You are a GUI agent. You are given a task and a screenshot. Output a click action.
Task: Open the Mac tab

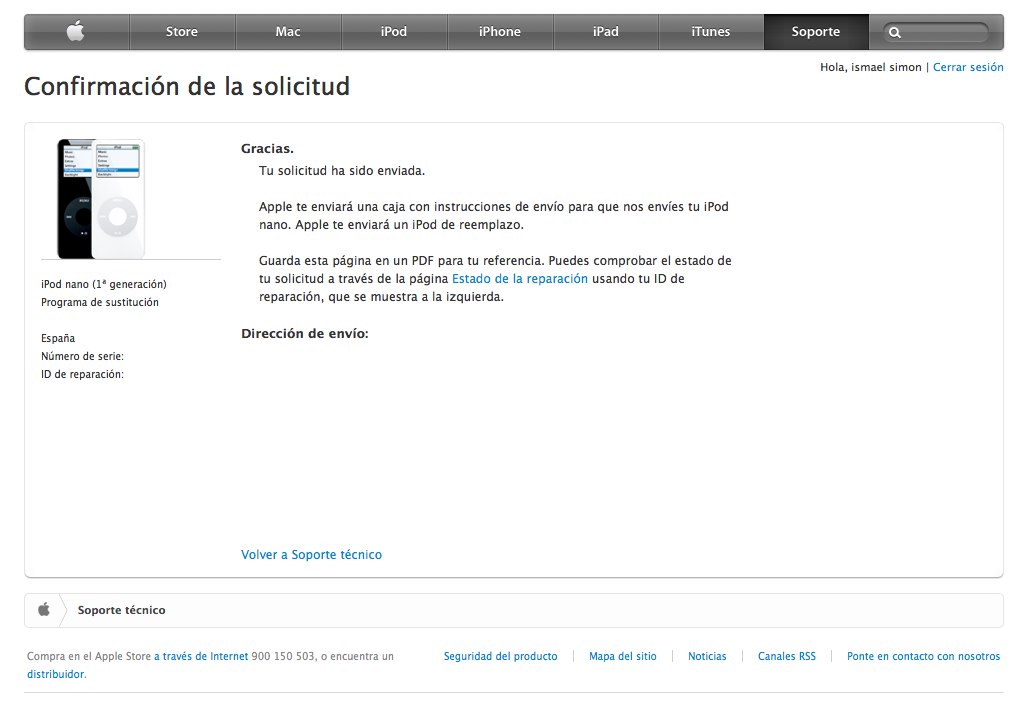[x=288, y=31]
